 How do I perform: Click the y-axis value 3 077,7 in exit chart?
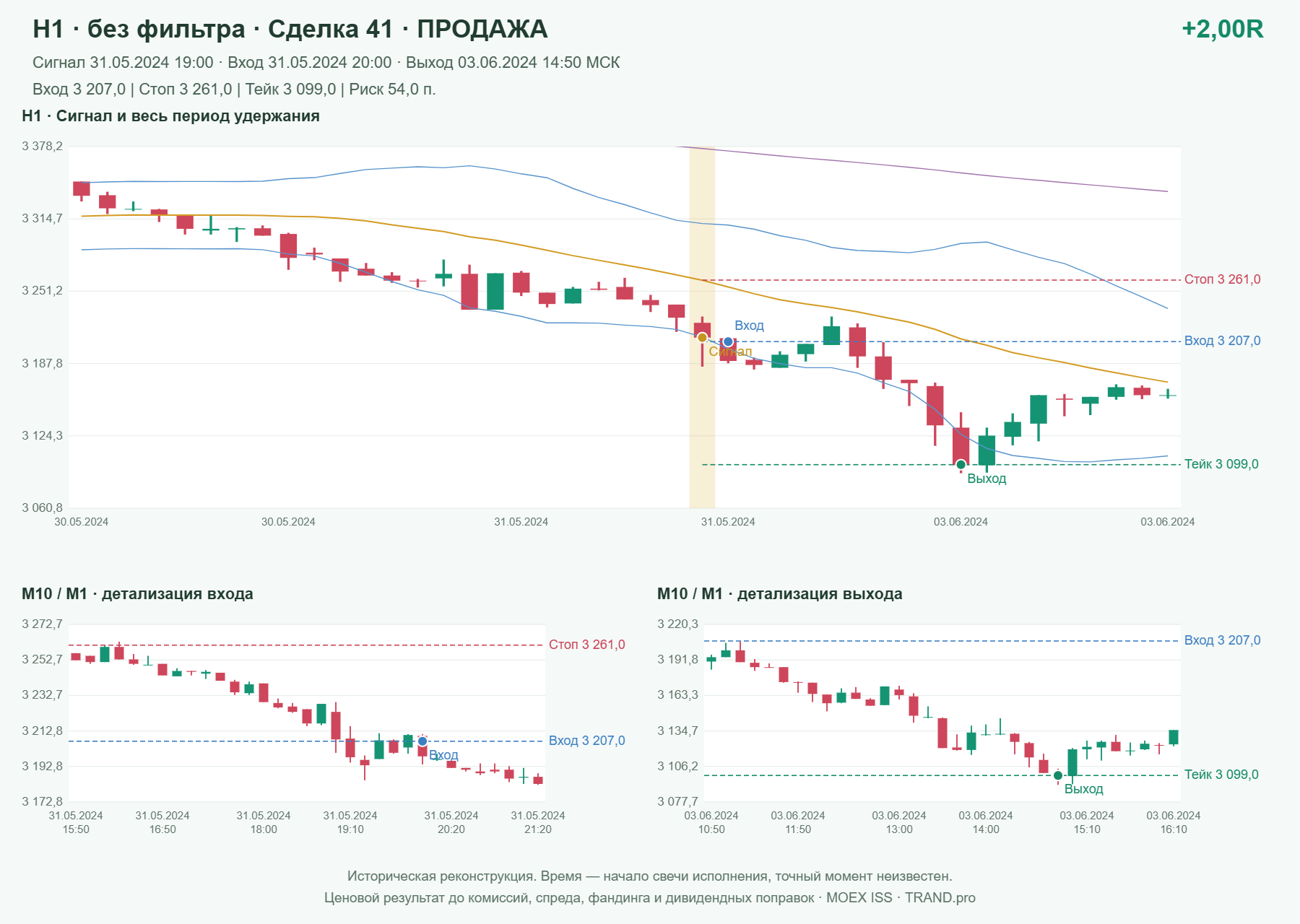(x=677, y=801)
